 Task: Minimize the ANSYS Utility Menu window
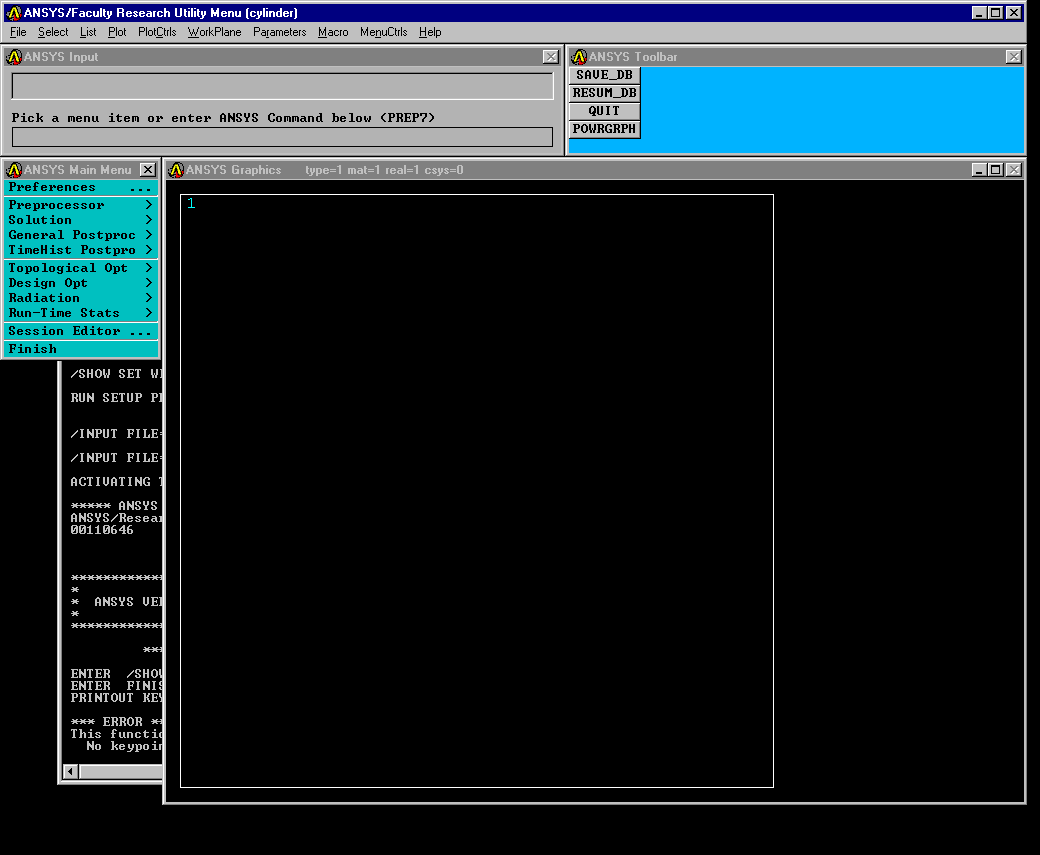coord(979,13)
